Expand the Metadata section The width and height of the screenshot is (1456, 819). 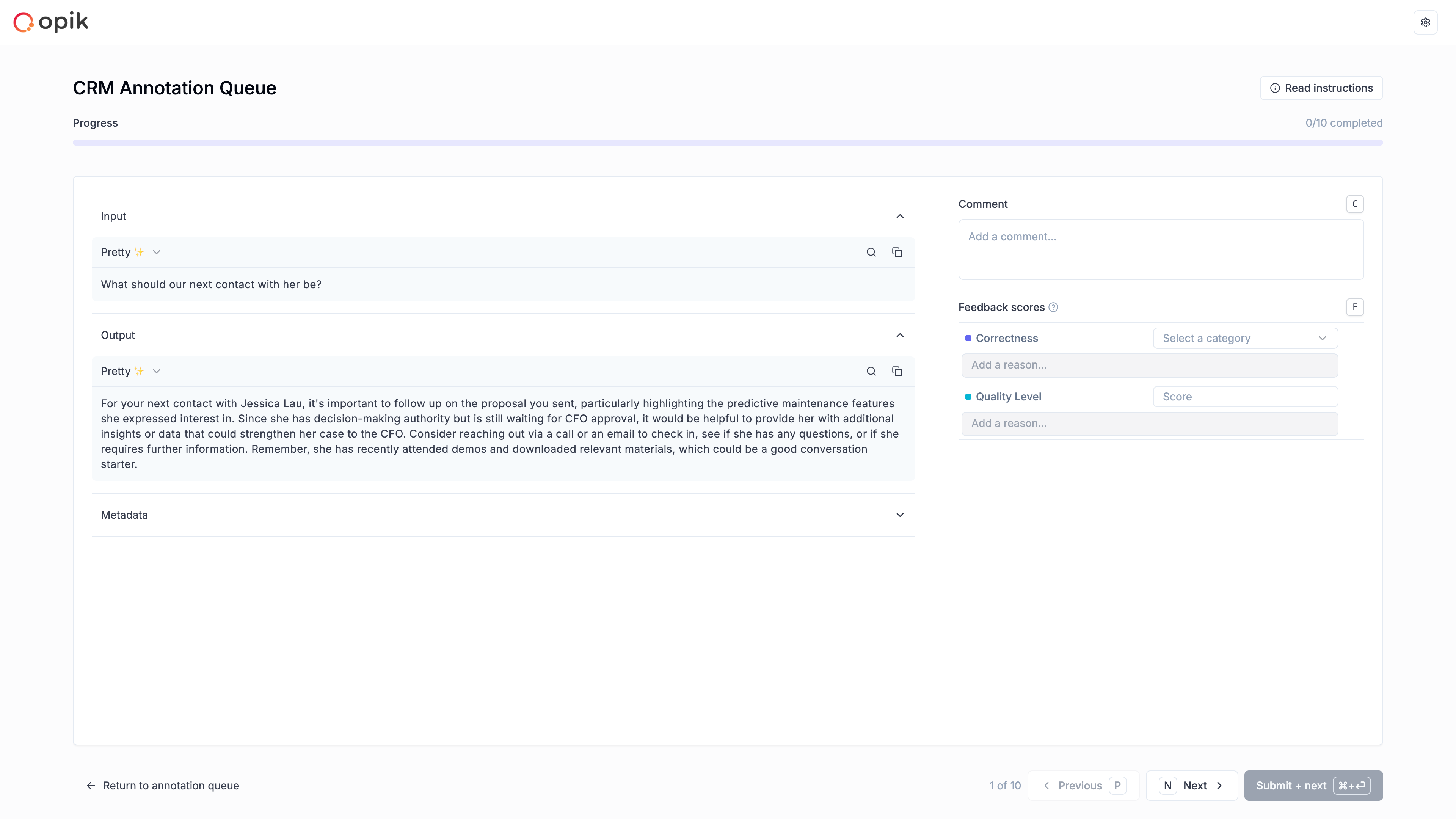900,515
